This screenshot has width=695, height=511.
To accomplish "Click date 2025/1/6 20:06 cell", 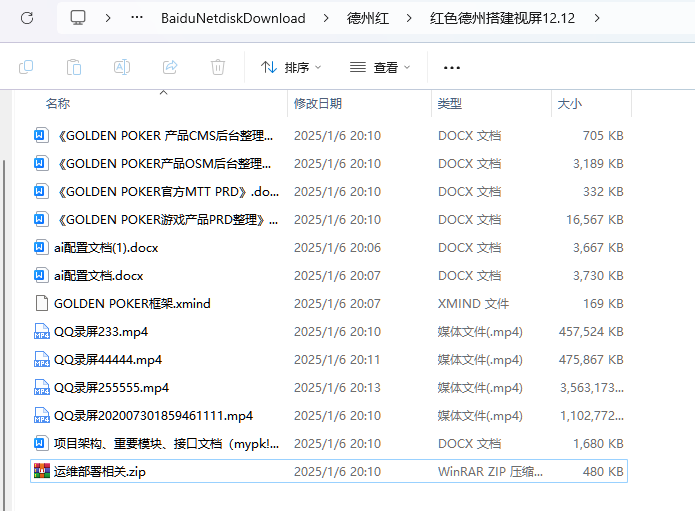I will coord(337,248).
